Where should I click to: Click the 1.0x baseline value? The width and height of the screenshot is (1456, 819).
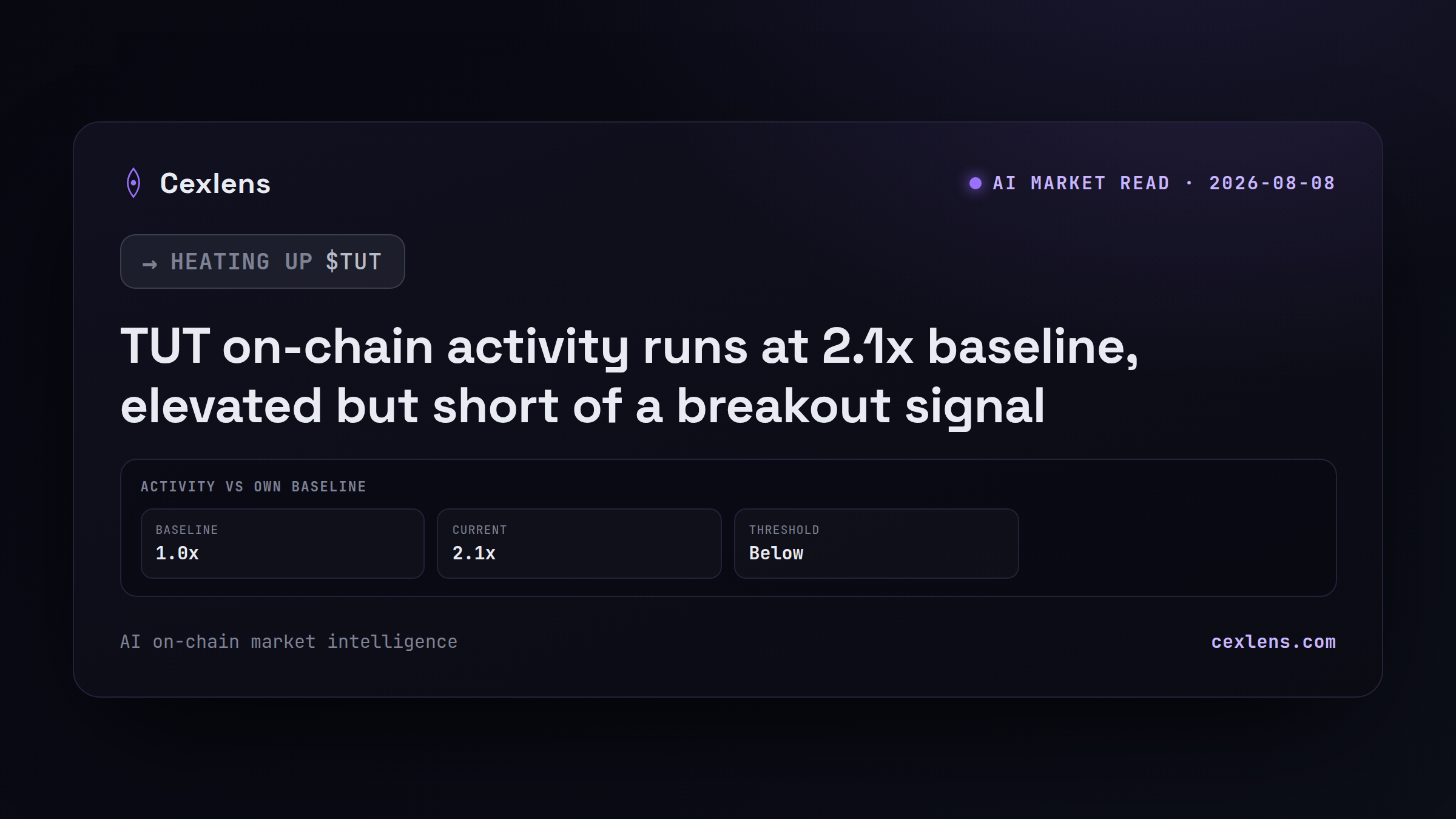point(177,553)
